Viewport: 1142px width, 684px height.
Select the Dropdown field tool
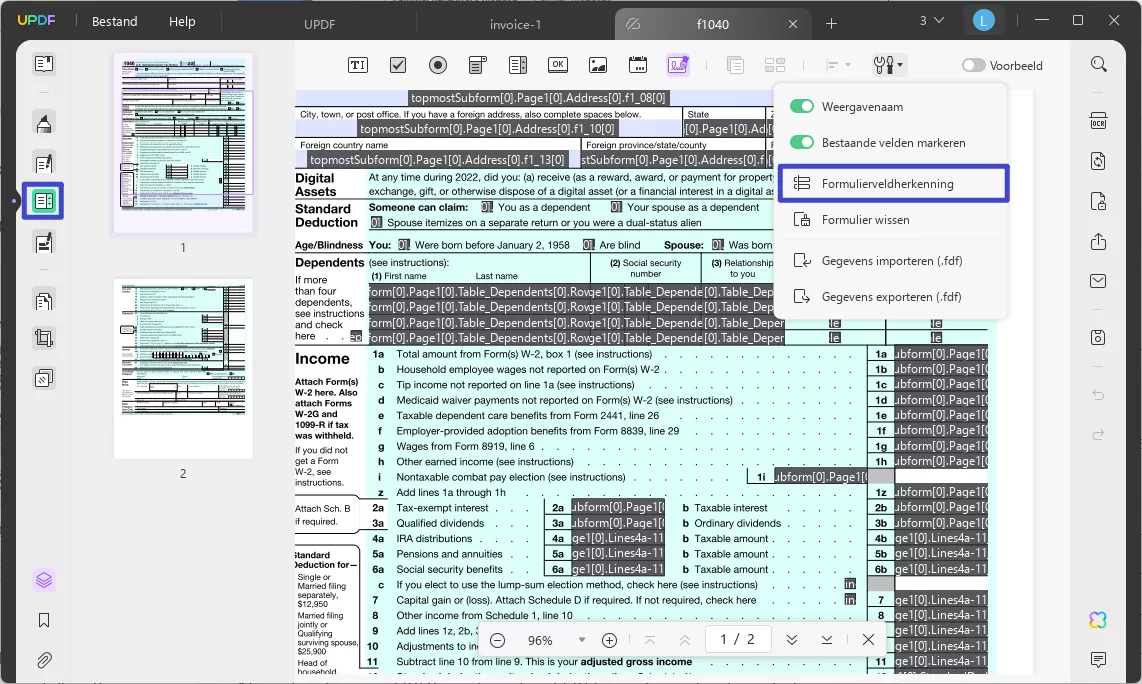pos(478,65)
